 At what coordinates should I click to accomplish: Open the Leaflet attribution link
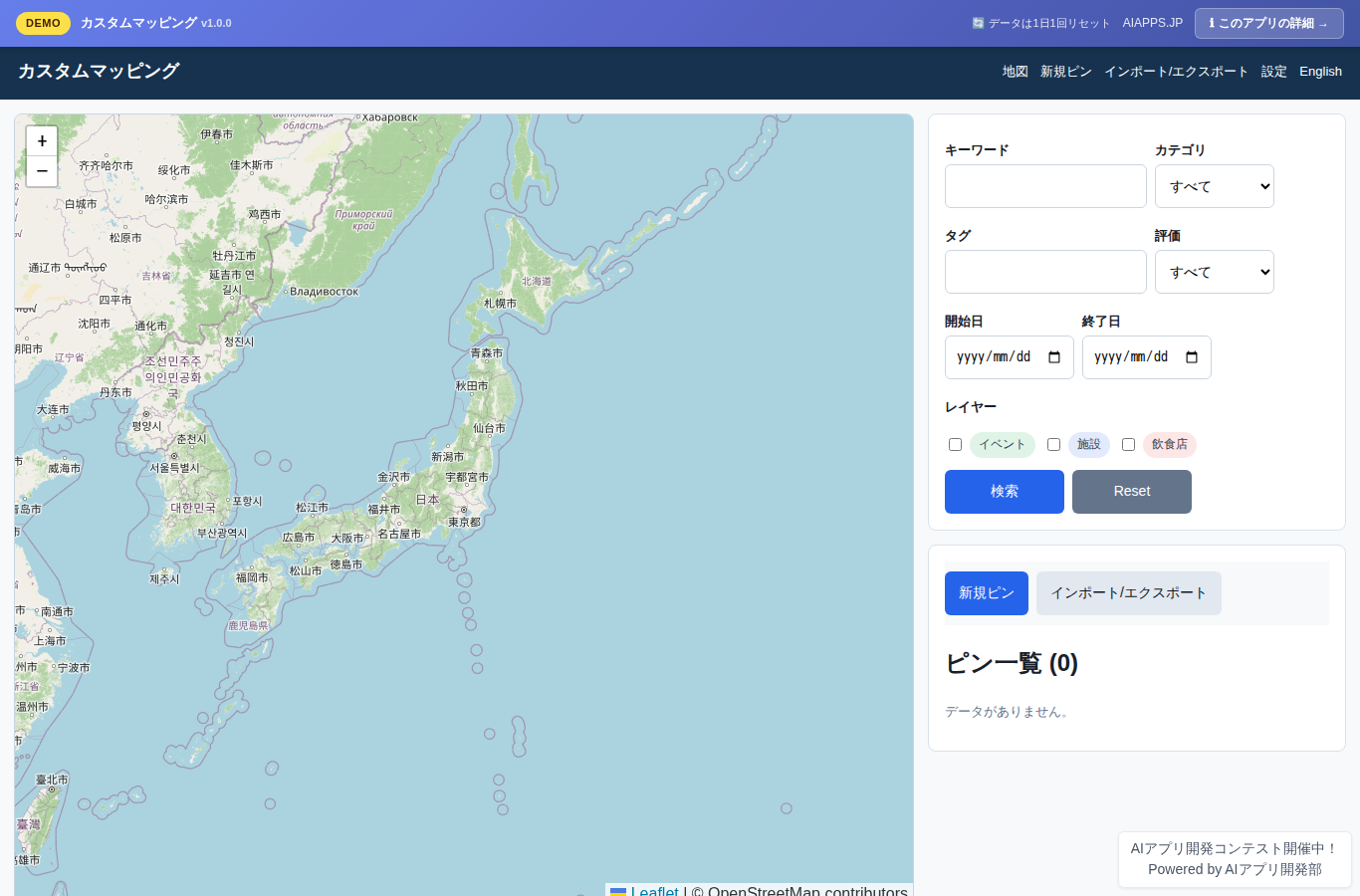pyautogui.click(x=655, y=891)
